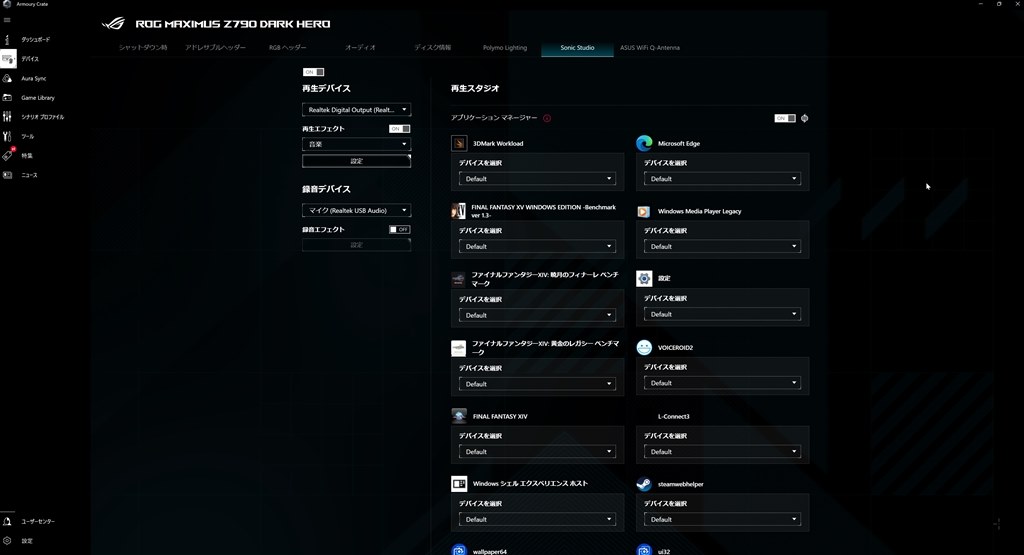Open the 設定 app device dropdown

click(722, 314)
